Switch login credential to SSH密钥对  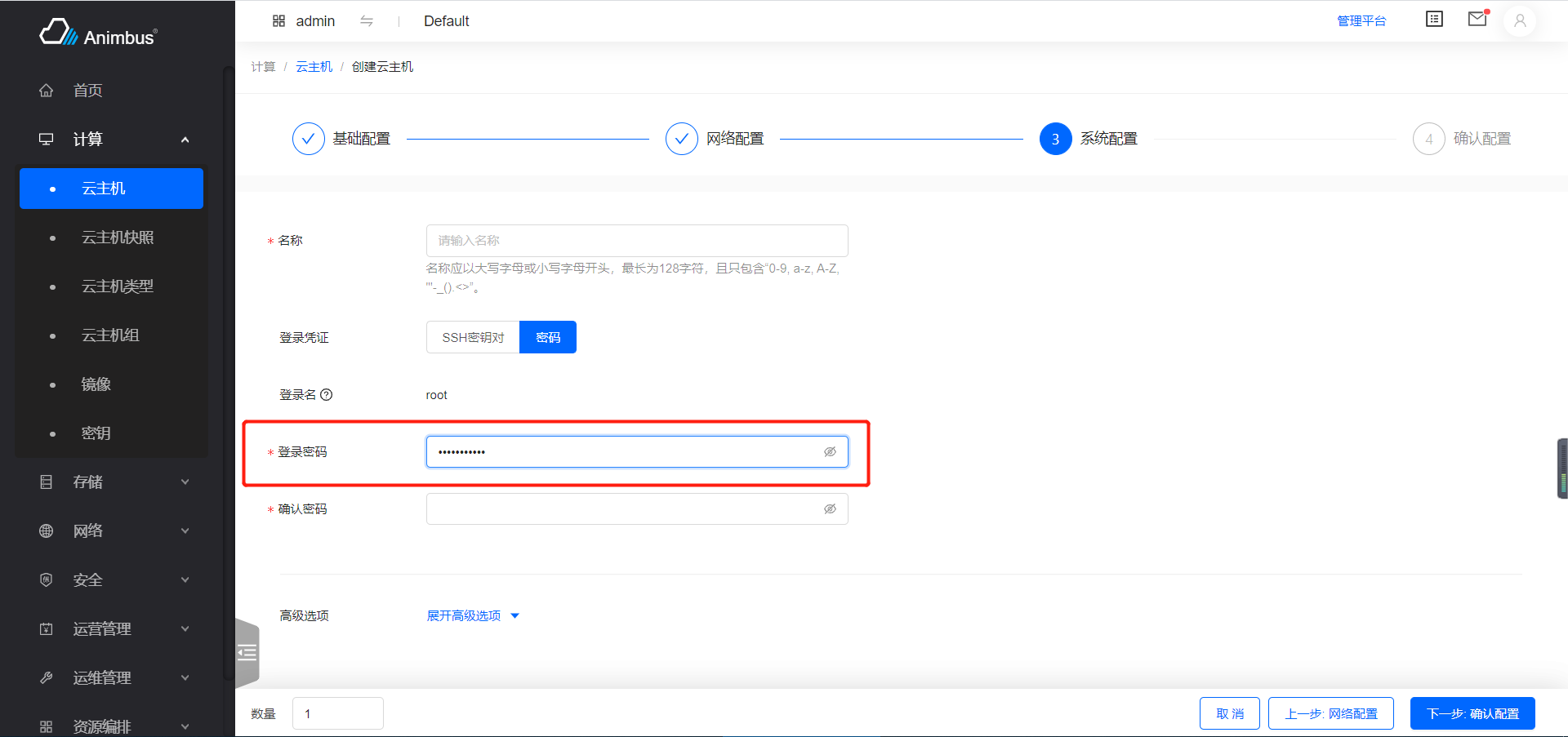(x=472, y=336)
